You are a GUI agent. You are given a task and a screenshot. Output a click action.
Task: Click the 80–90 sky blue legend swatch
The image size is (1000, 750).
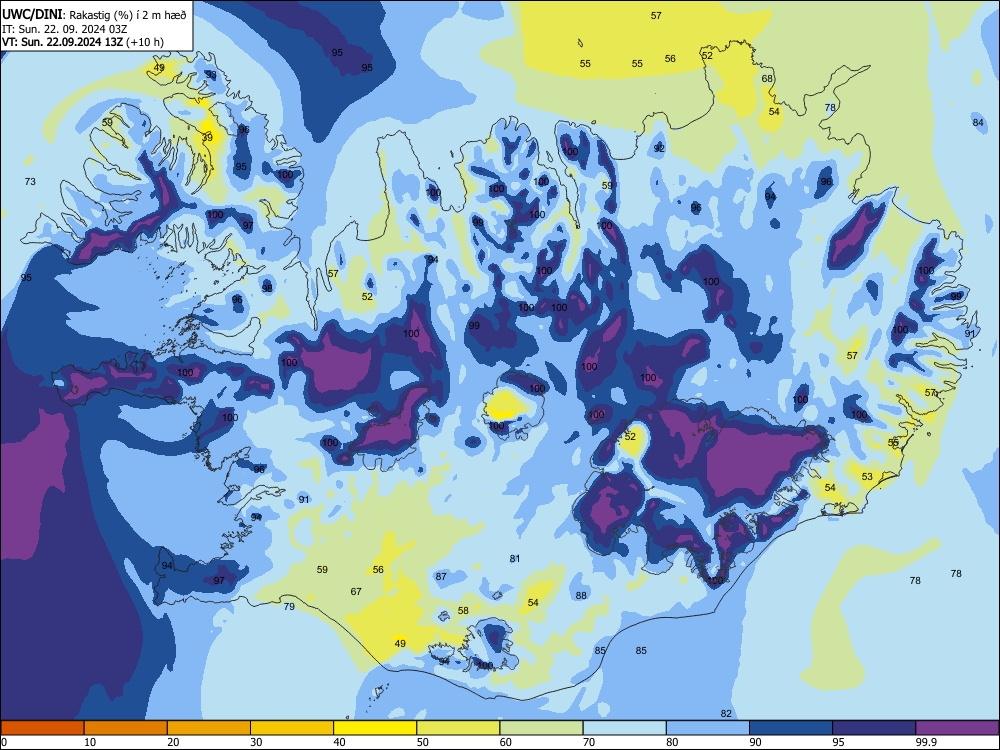click(x=707, y=728)
